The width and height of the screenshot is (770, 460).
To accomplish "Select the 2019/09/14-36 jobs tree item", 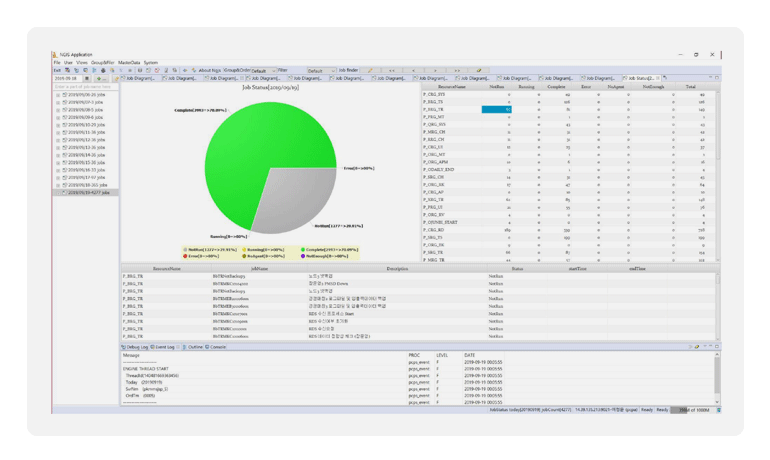I will tap(84, 155).
